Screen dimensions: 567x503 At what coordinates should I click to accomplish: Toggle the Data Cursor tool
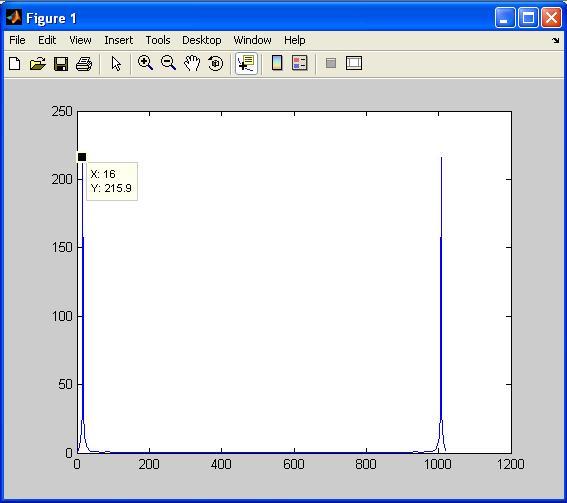(246, 63)
